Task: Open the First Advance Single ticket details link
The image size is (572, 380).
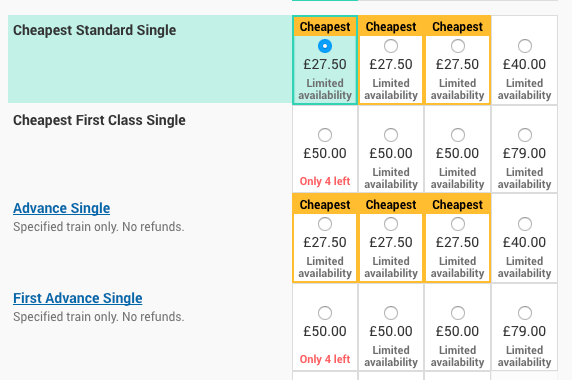Action: coord(78,298)
